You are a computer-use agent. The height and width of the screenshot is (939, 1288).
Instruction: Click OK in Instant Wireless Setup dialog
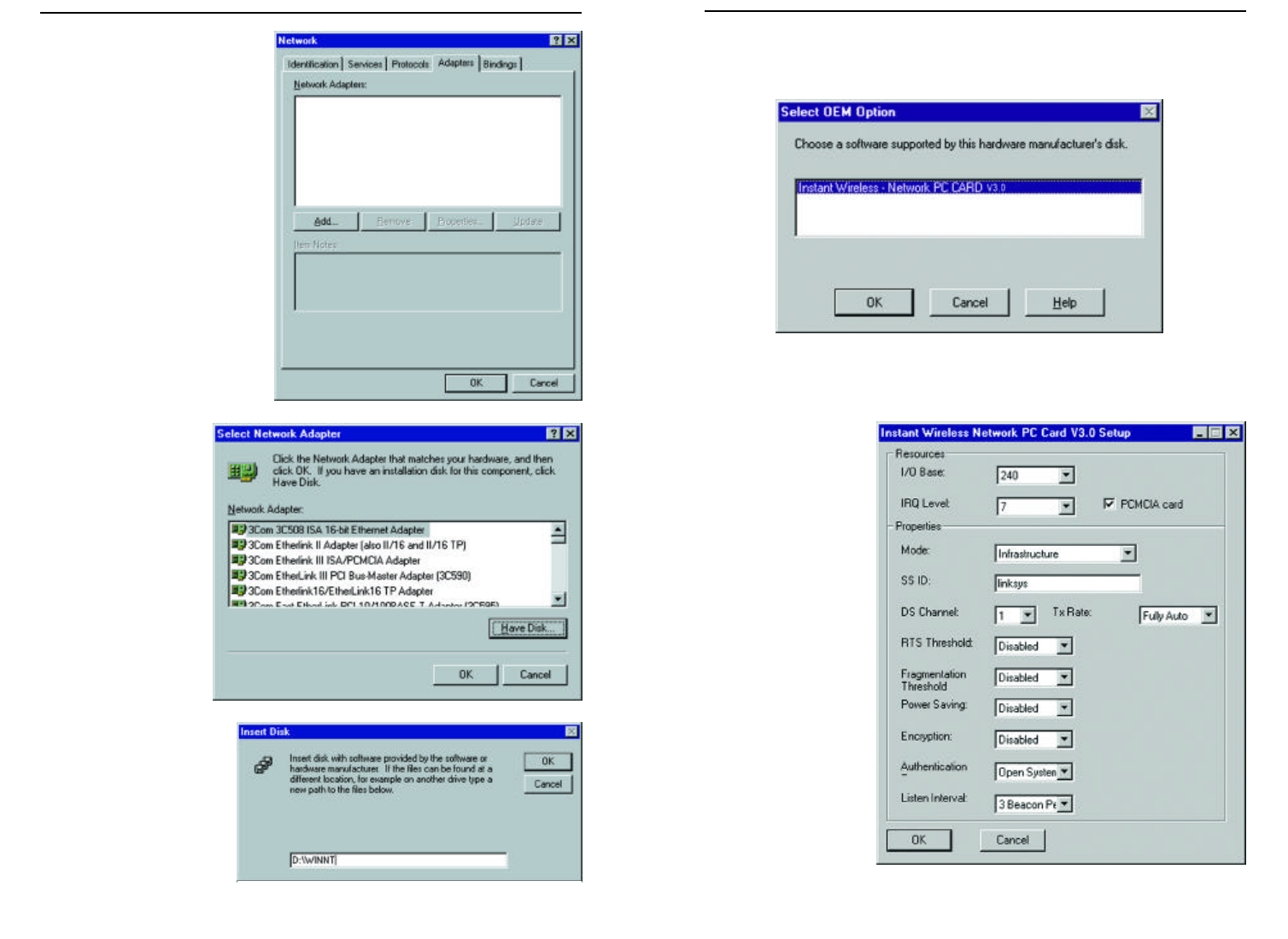coord(918,840)
